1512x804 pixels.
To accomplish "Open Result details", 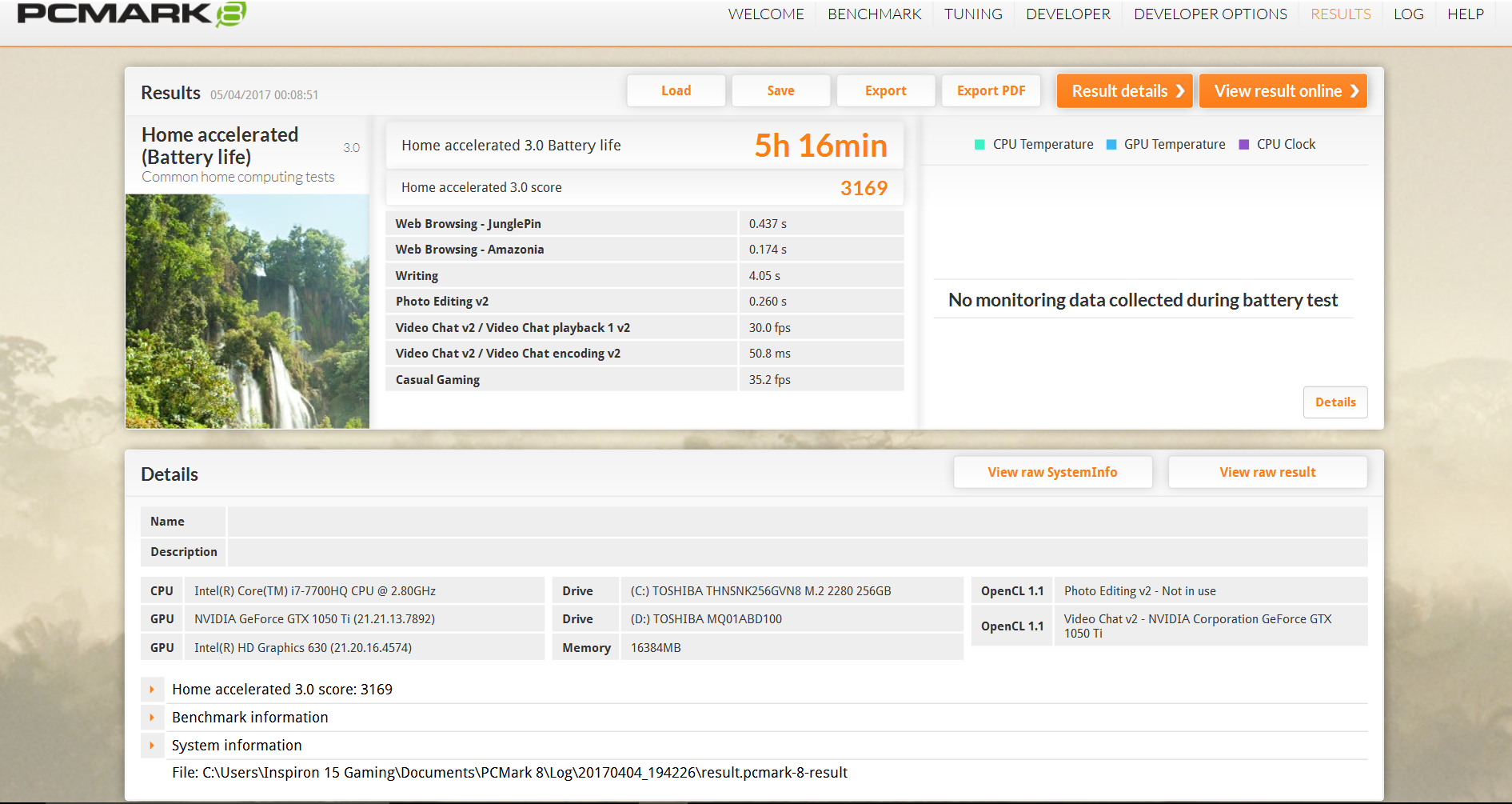I will click(x=1124, y=91).
